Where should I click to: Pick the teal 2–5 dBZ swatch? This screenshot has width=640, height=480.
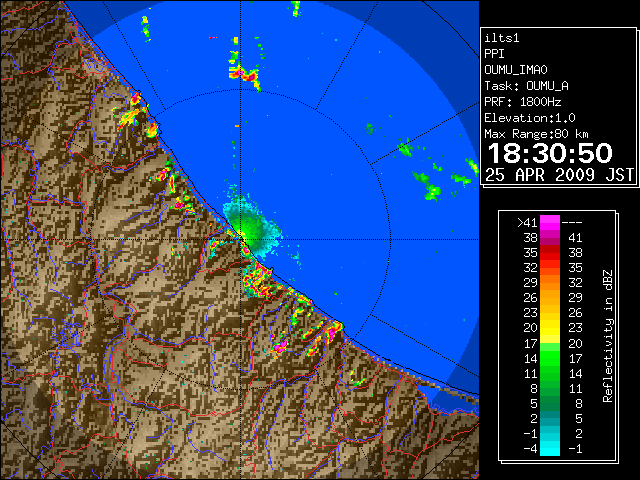[550, 418]
